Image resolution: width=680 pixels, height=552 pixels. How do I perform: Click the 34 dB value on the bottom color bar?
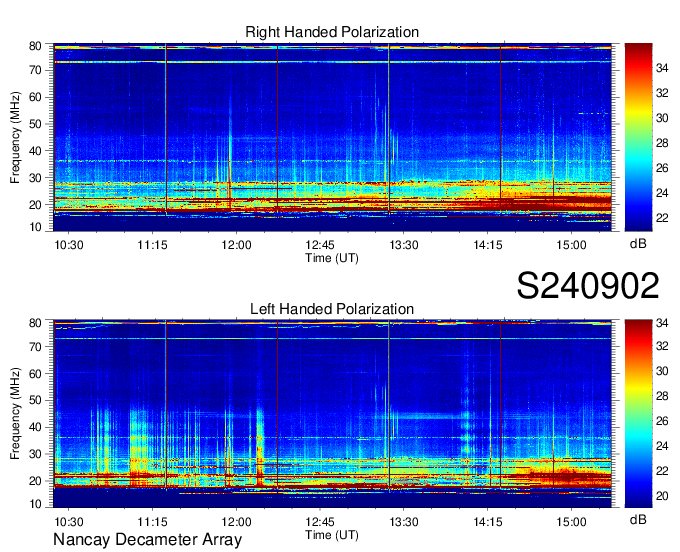point(662,323)
